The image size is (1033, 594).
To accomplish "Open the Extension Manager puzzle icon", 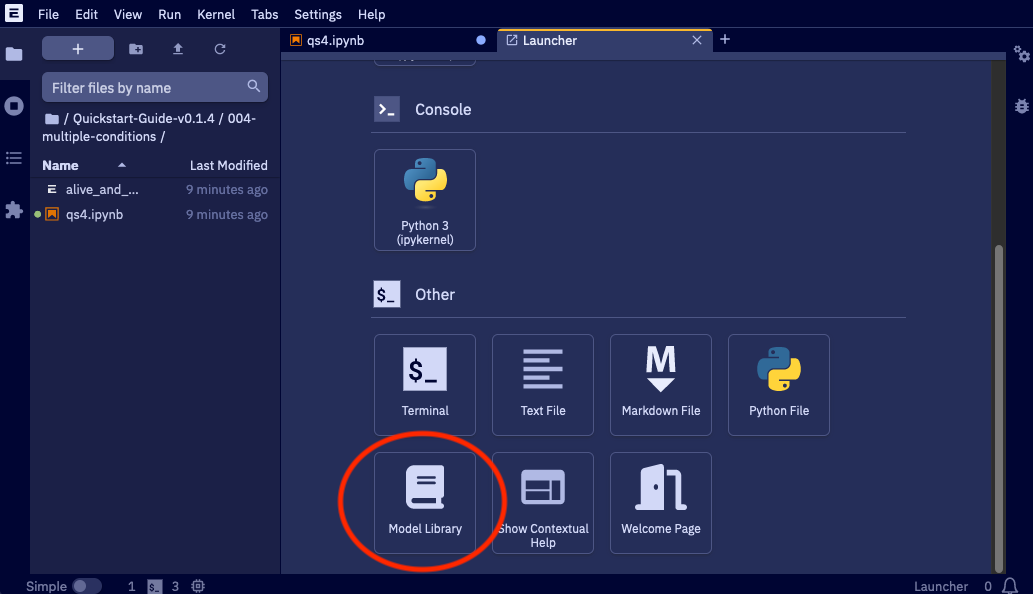I will point(14,210).
